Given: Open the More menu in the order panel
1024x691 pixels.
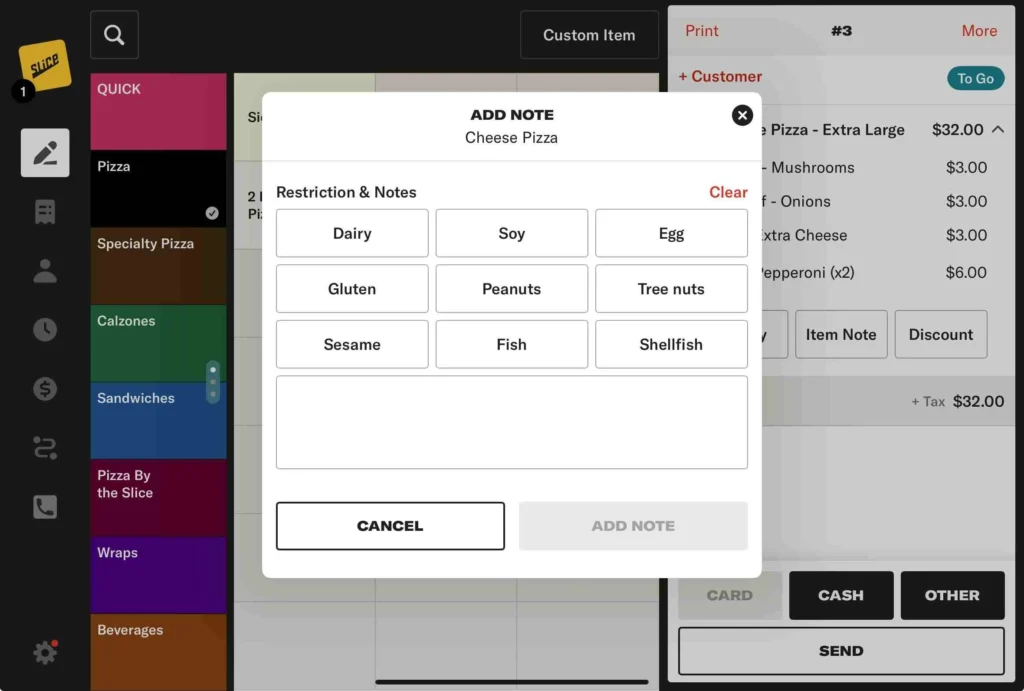Looking at the screenshot, I should 978,31.
